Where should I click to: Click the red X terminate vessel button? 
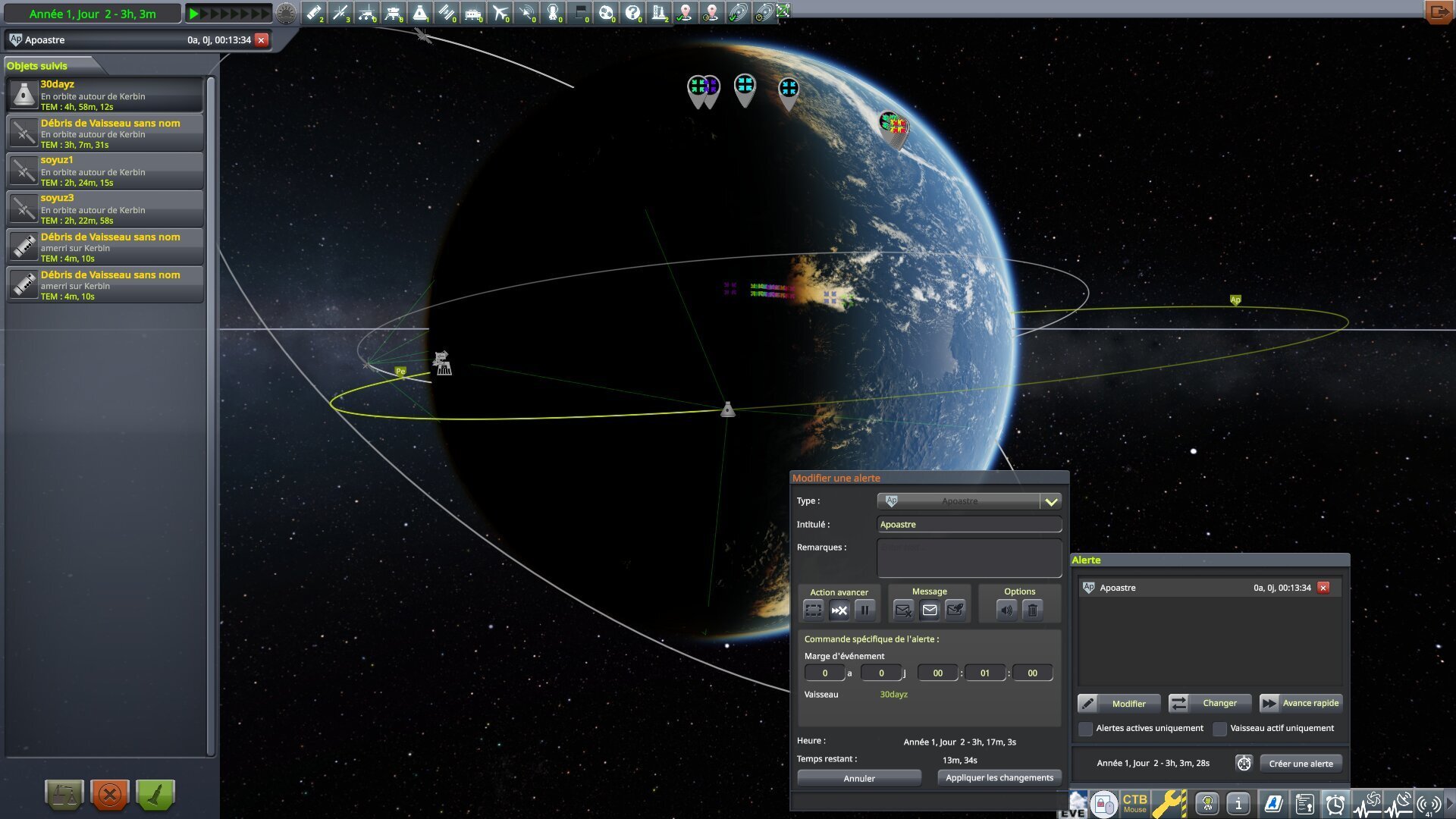(109, 795)
